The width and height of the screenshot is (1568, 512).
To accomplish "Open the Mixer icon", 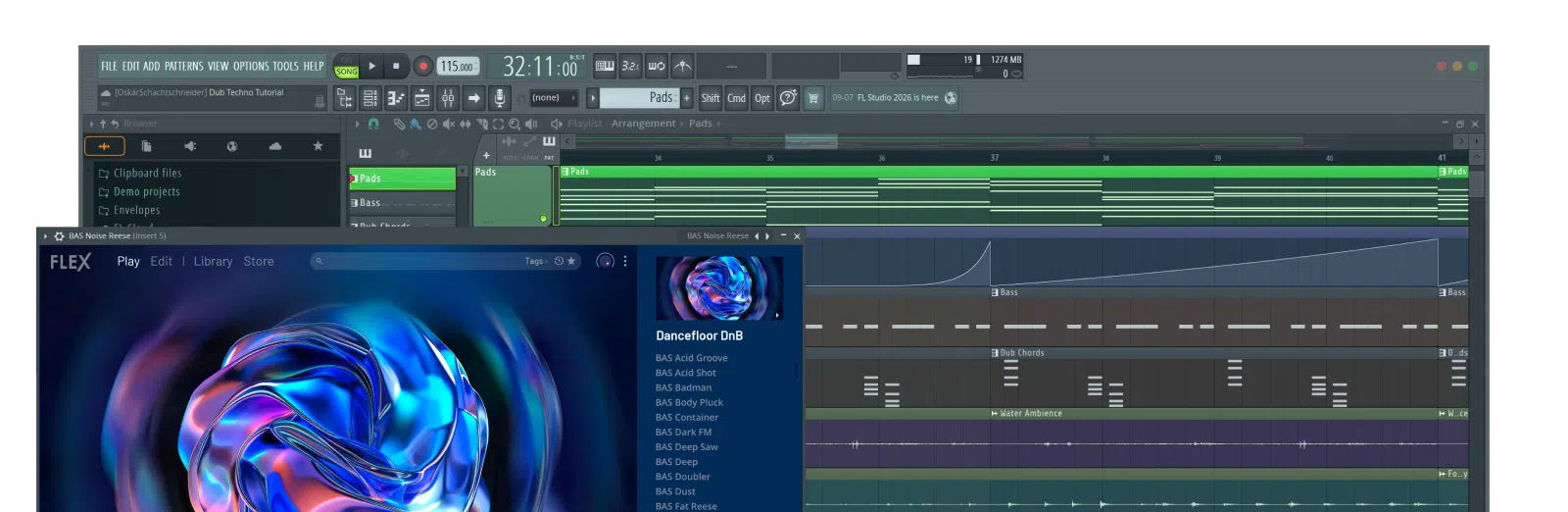I will point(448,98).
